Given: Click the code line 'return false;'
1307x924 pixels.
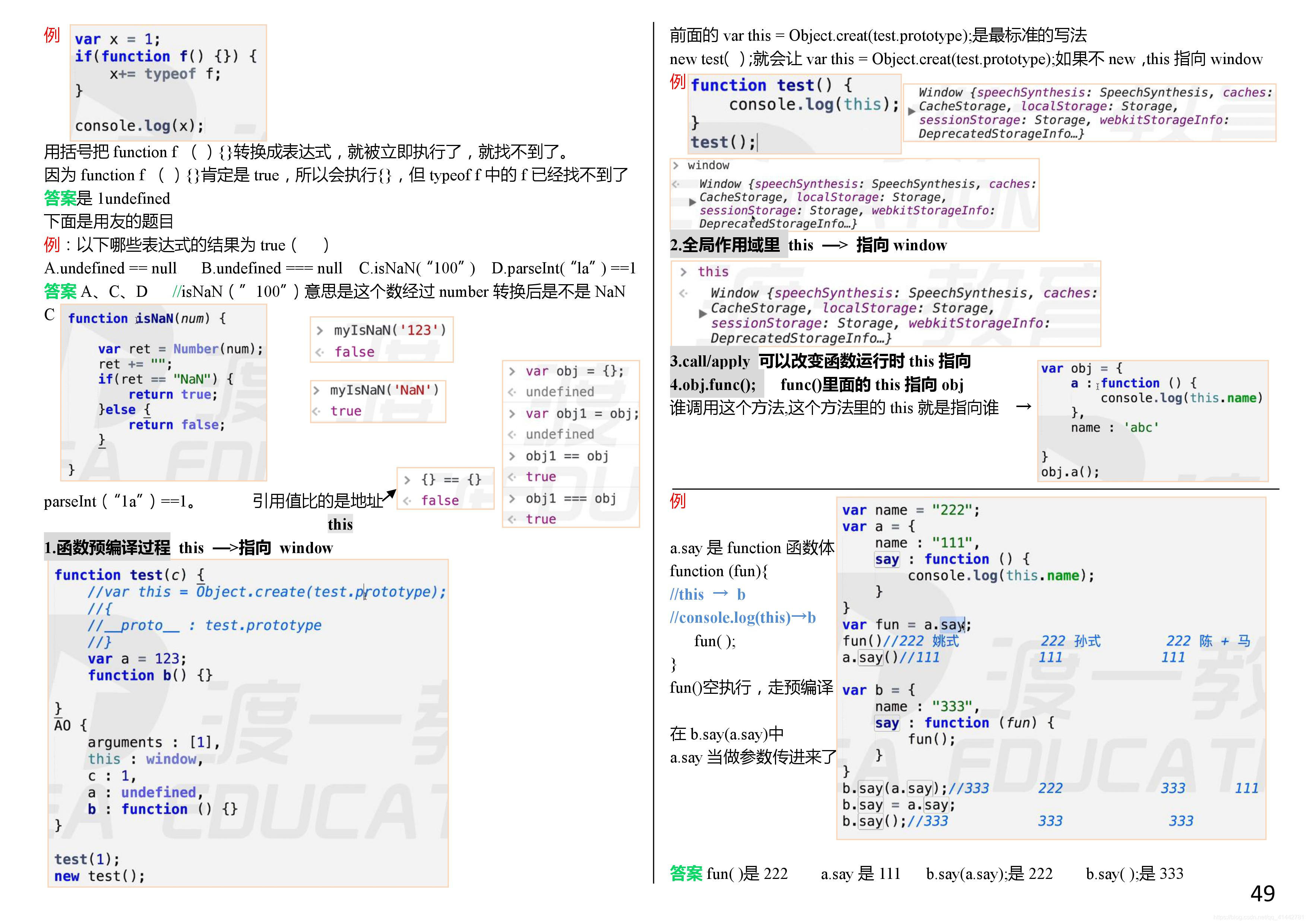Looking at the screenshot, I should click(x=177, y=425).
